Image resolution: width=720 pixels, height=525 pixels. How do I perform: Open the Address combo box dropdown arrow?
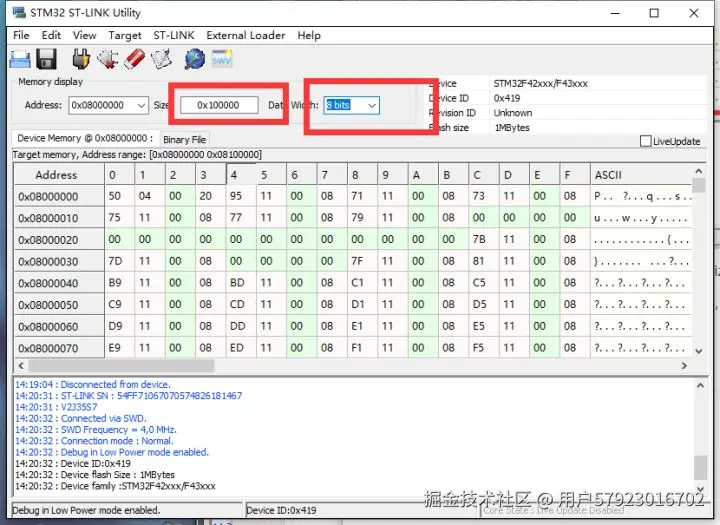[141, 105]
